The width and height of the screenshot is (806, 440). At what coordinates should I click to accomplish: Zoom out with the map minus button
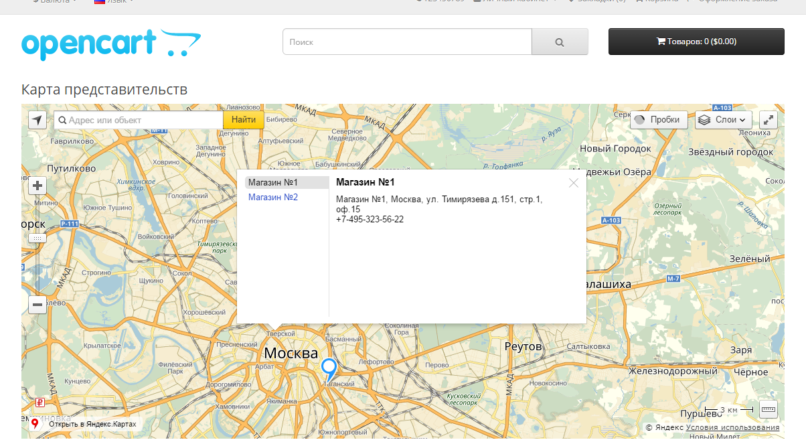click(x=37, y=305)
